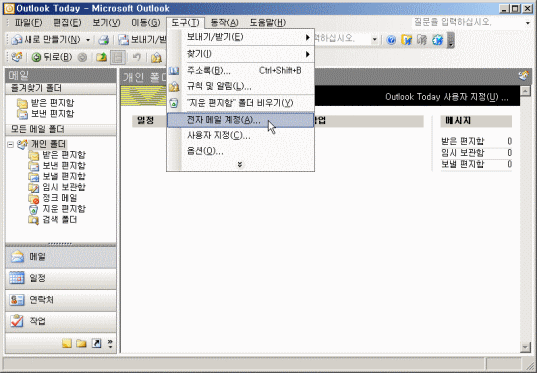The width and height of the screenshot is (537, 373).
Task: Click the Print icon in toolbar
Action: tap(103, 40)
